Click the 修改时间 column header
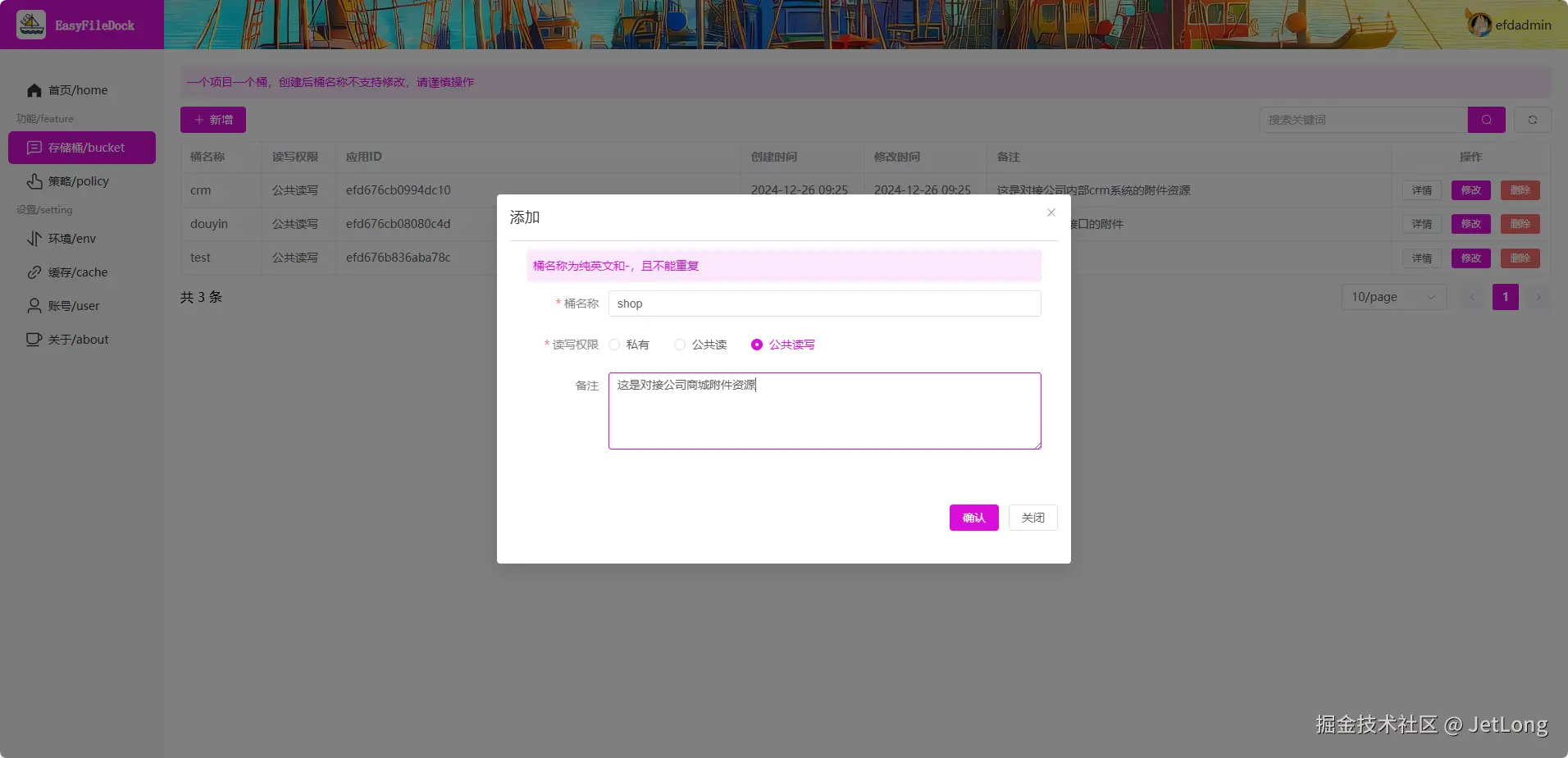The width and height of the screenshot is (1568, 758). [897, 157]
